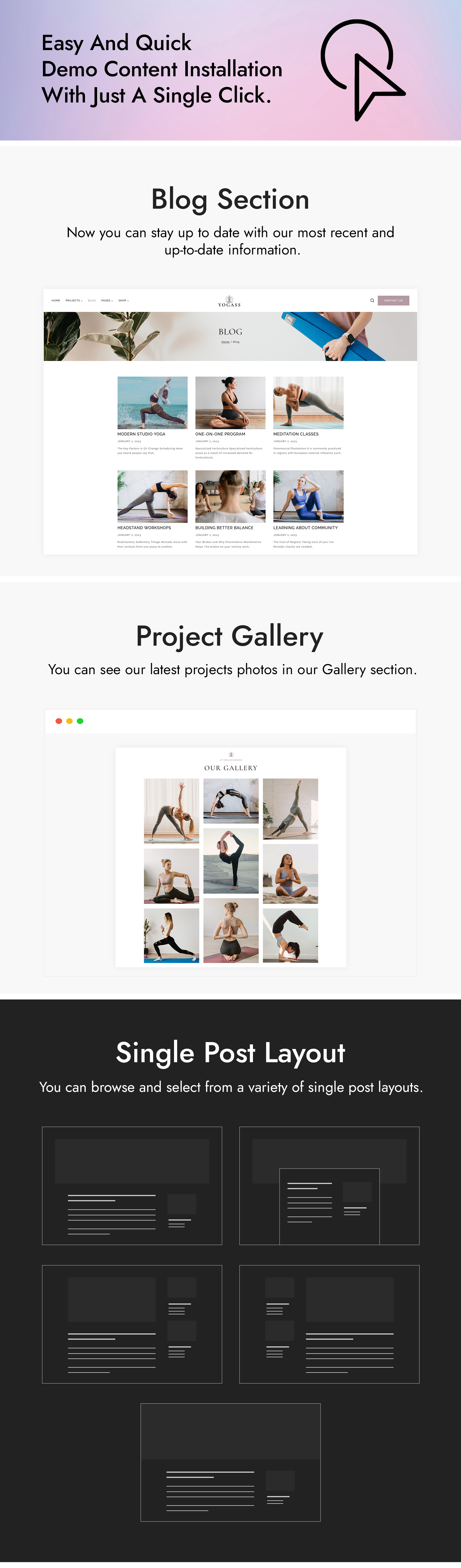Image resolution: width=461 pixels, height=1568 pixels.
Task: Click the green window dot
Action: [x=80, y=721]
